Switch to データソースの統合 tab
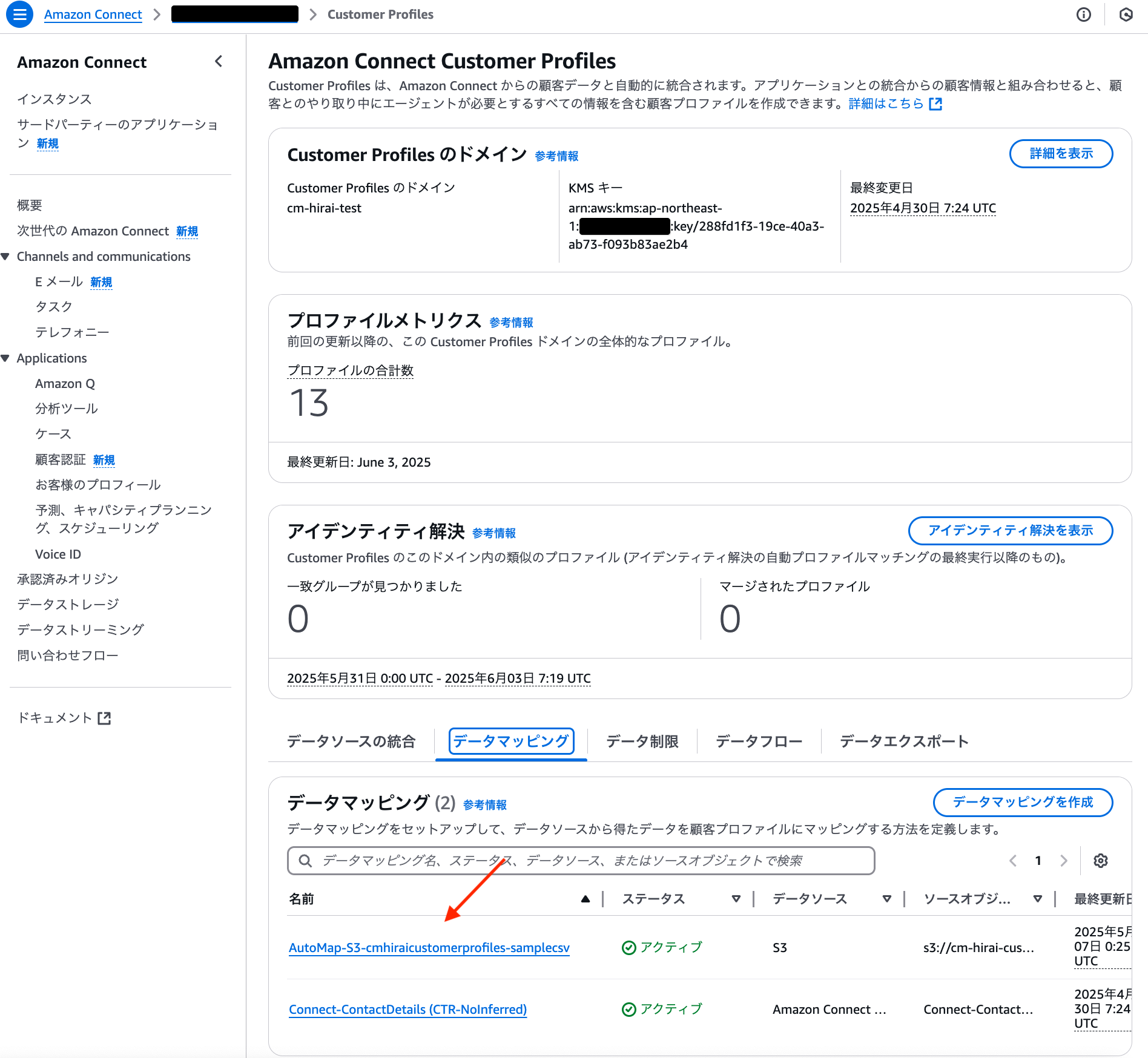Screen dimensions: 1148x1058 (351, 741)
